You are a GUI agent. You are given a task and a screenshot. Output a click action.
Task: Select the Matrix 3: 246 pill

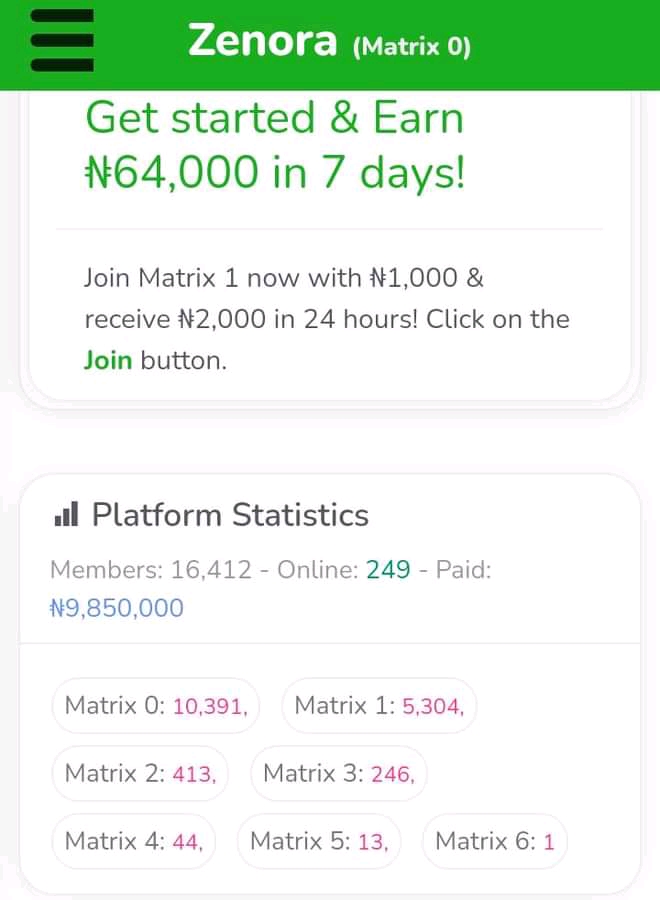click(x=339, y=773)
